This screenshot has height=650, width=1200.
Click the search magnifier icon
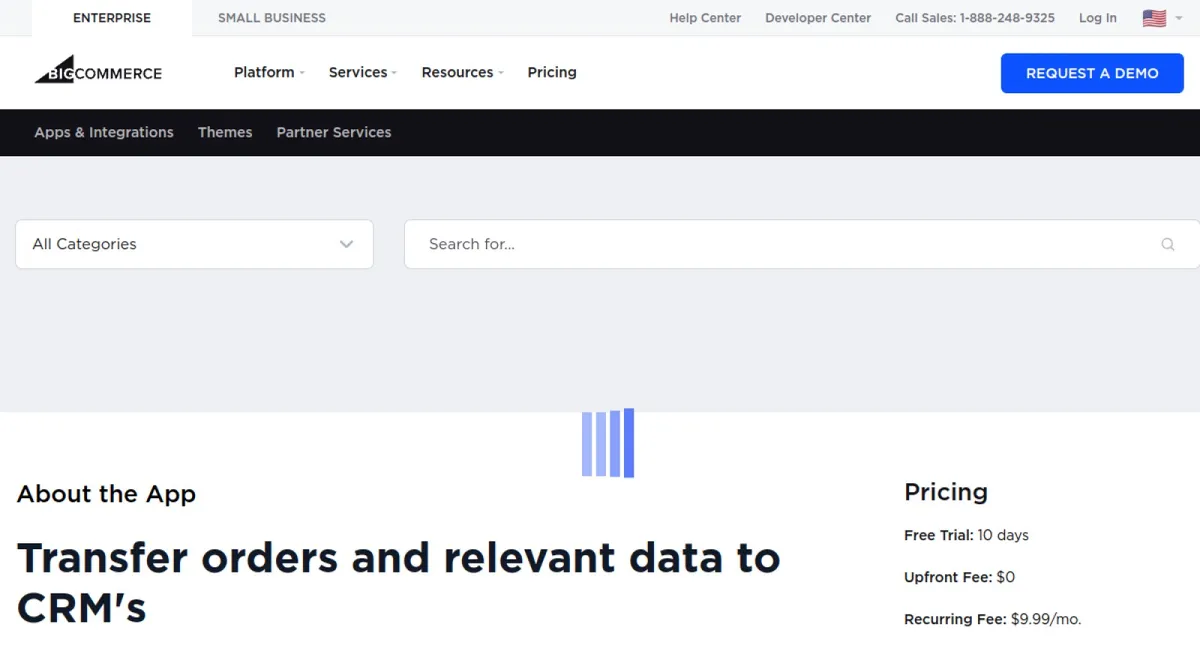[x=1167, y=244]
